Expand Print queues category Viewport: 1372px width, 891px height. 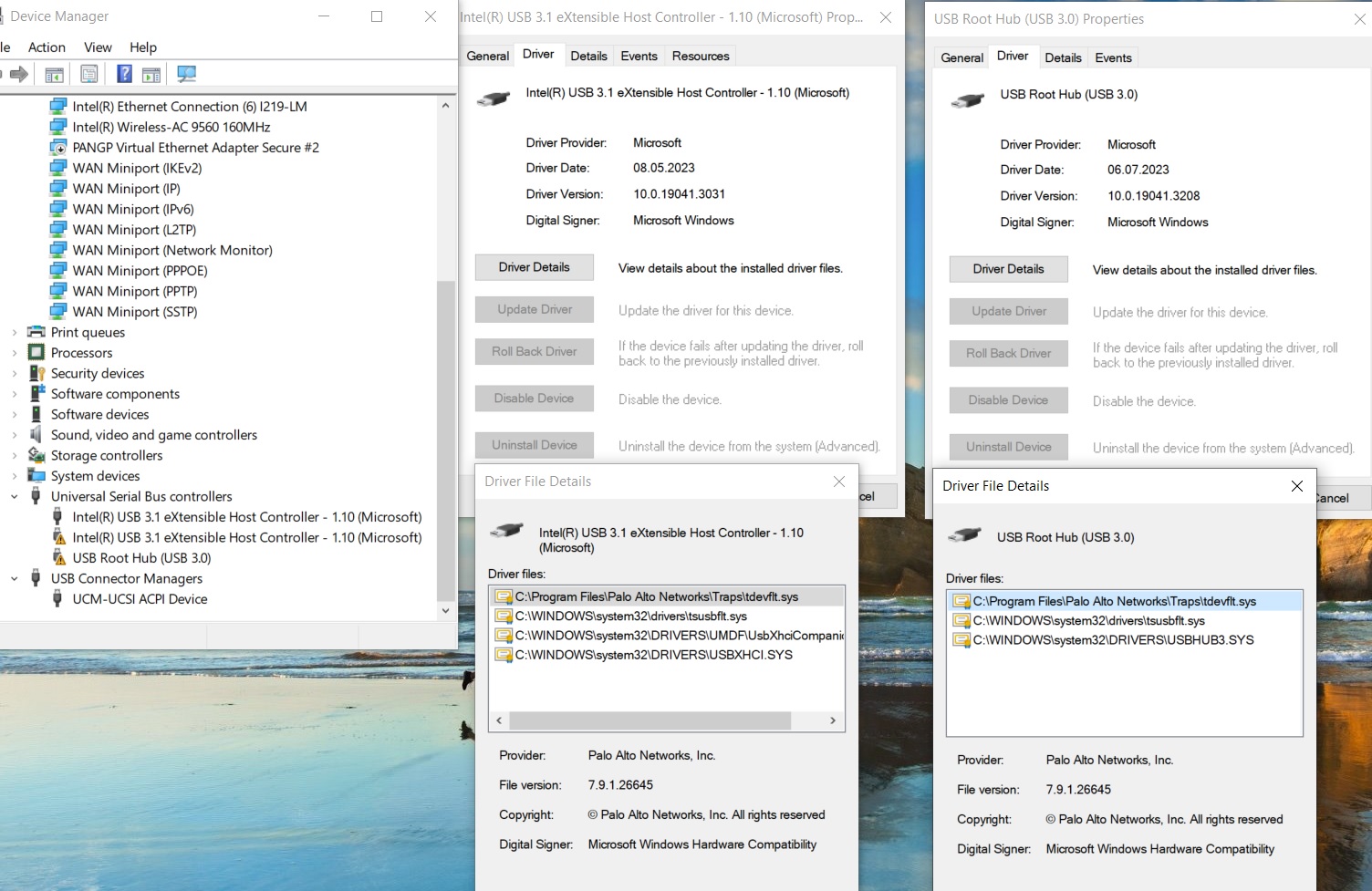point(14,333)
